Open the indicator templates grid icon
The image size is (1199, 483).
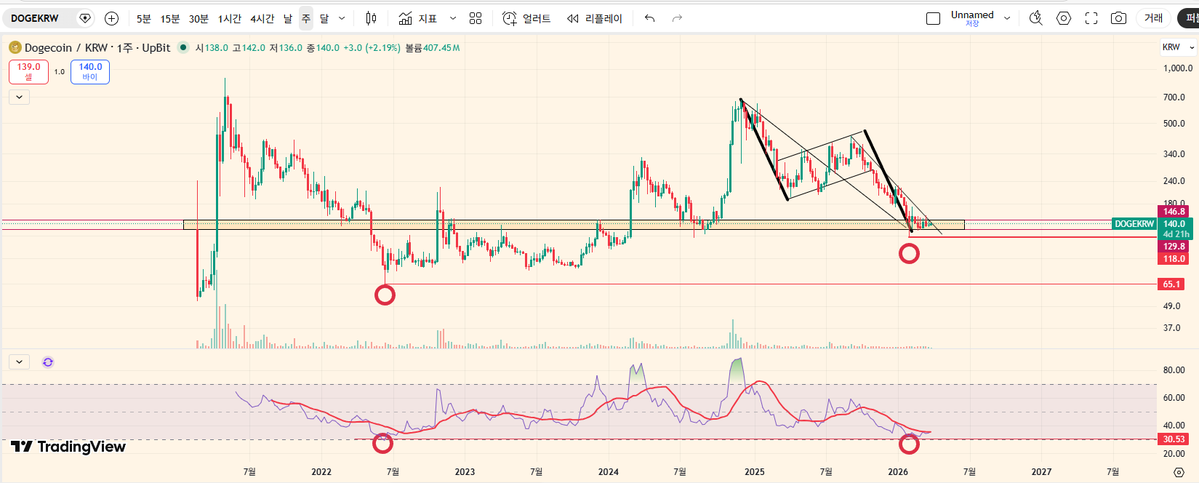coord(476,18)
